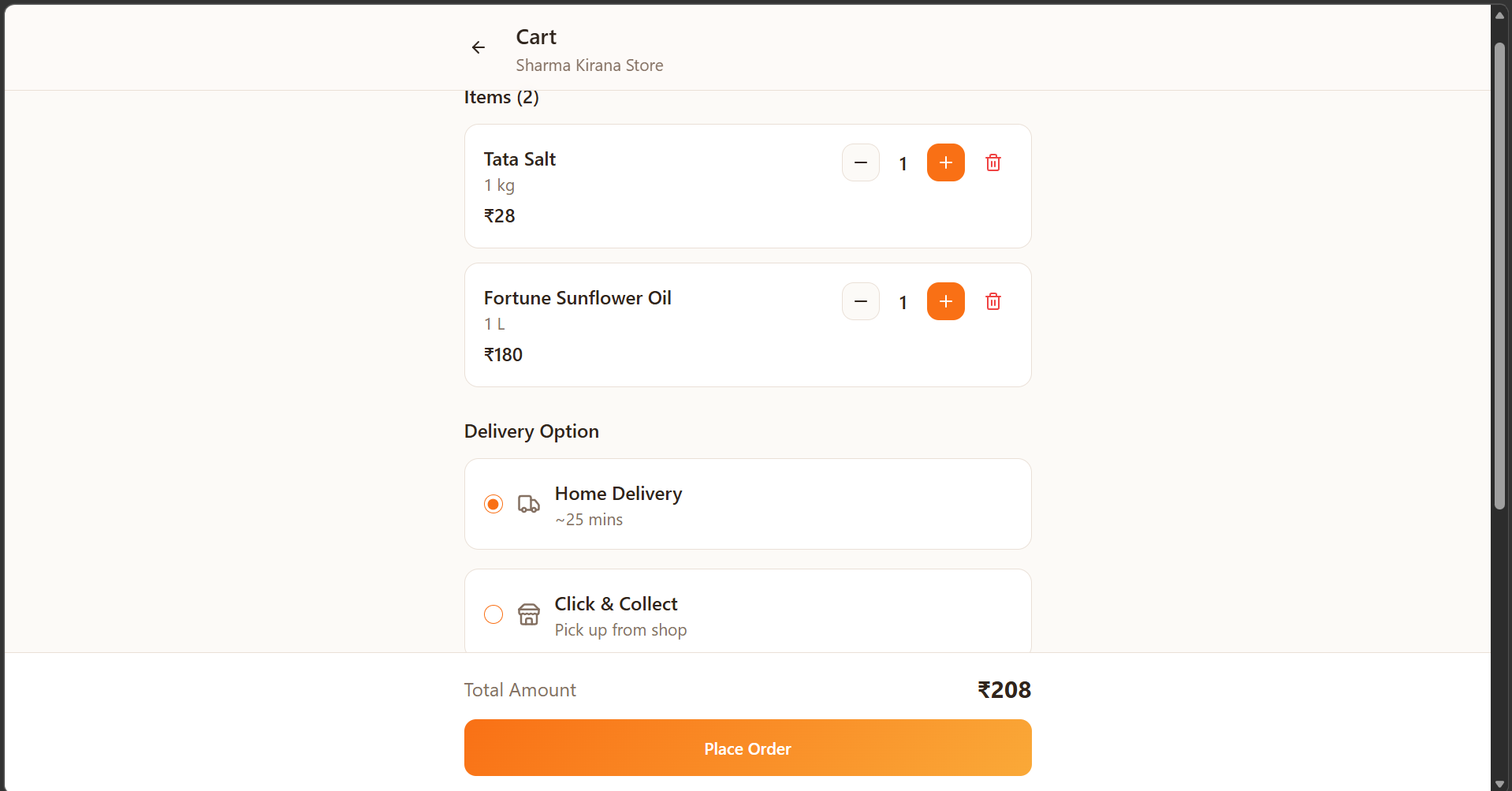
Task: Click the Sharma Kirana Store subtitle
Action: coord(589,65)
